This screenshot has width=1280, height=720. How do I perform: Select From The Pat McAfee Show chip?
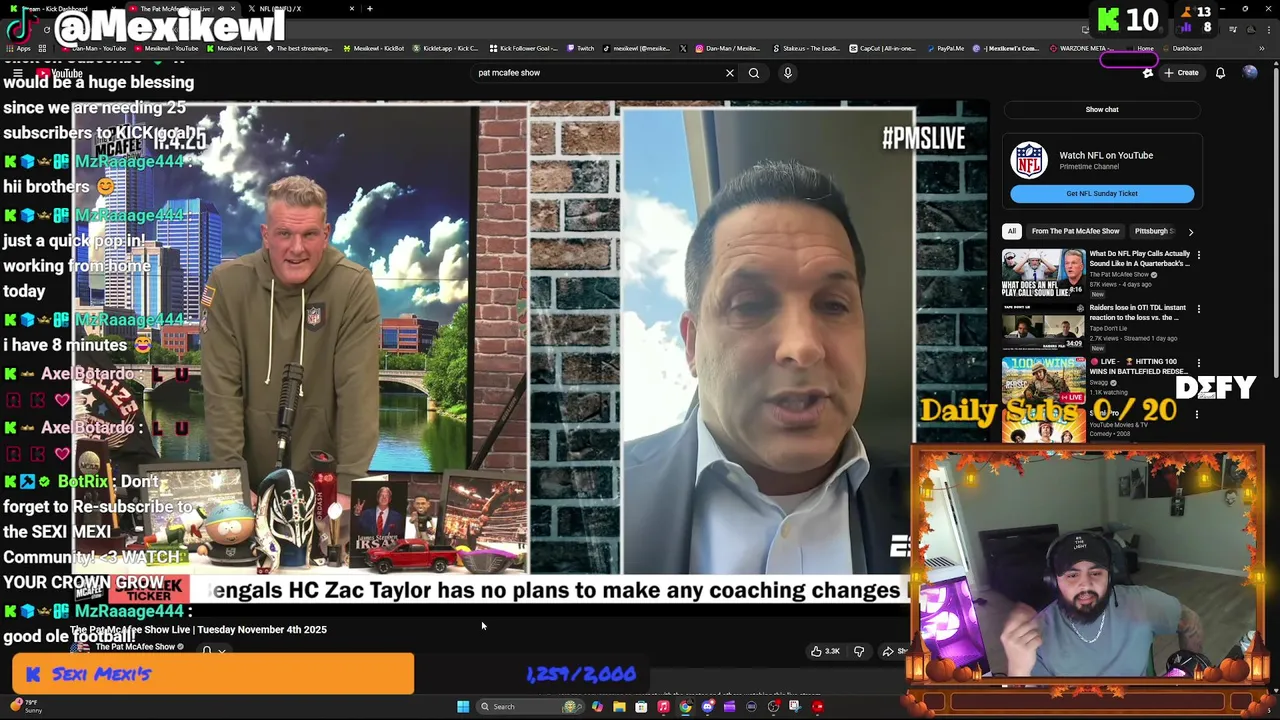coord(1075,231)
